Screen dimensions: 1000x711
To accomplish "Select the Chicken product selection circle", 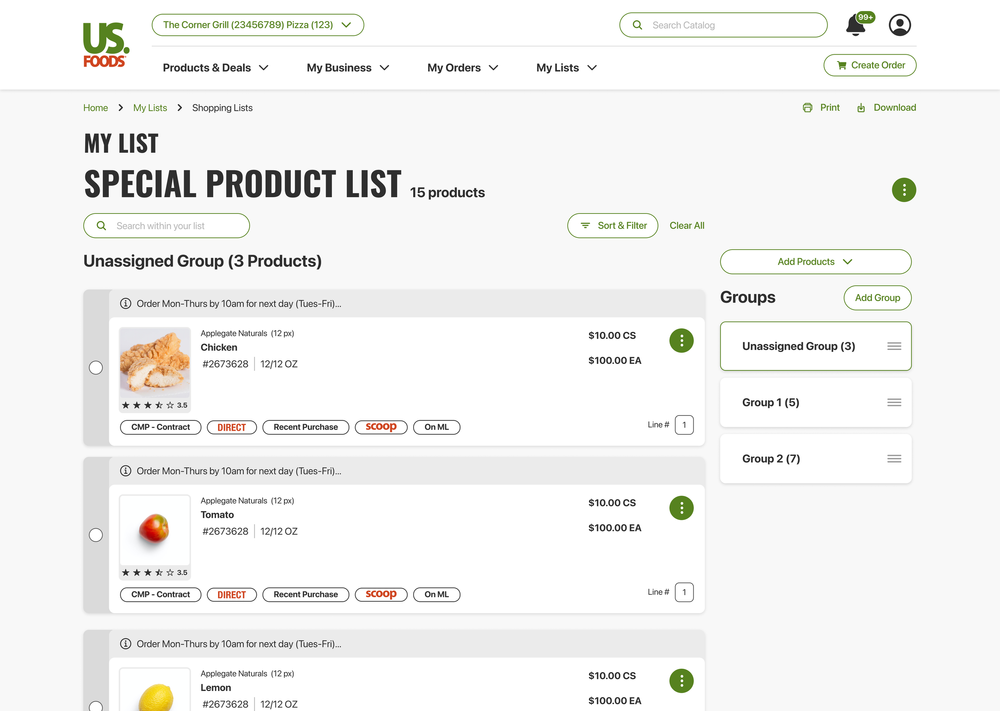I will pyautogui.click(x=96, y=367).
